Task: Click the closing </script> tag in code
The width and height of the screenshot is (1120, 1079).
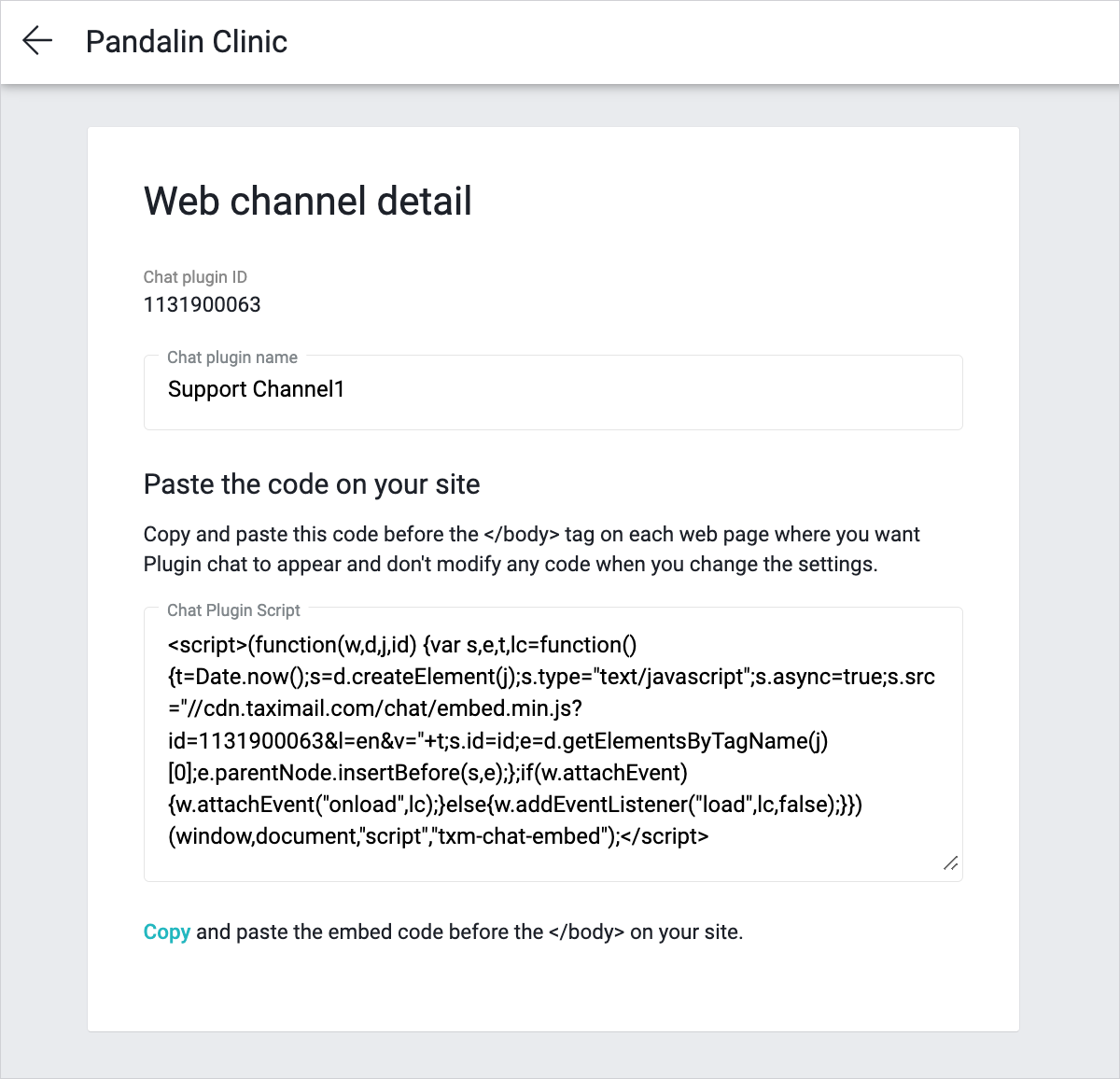Action: (x=665, y=836)
